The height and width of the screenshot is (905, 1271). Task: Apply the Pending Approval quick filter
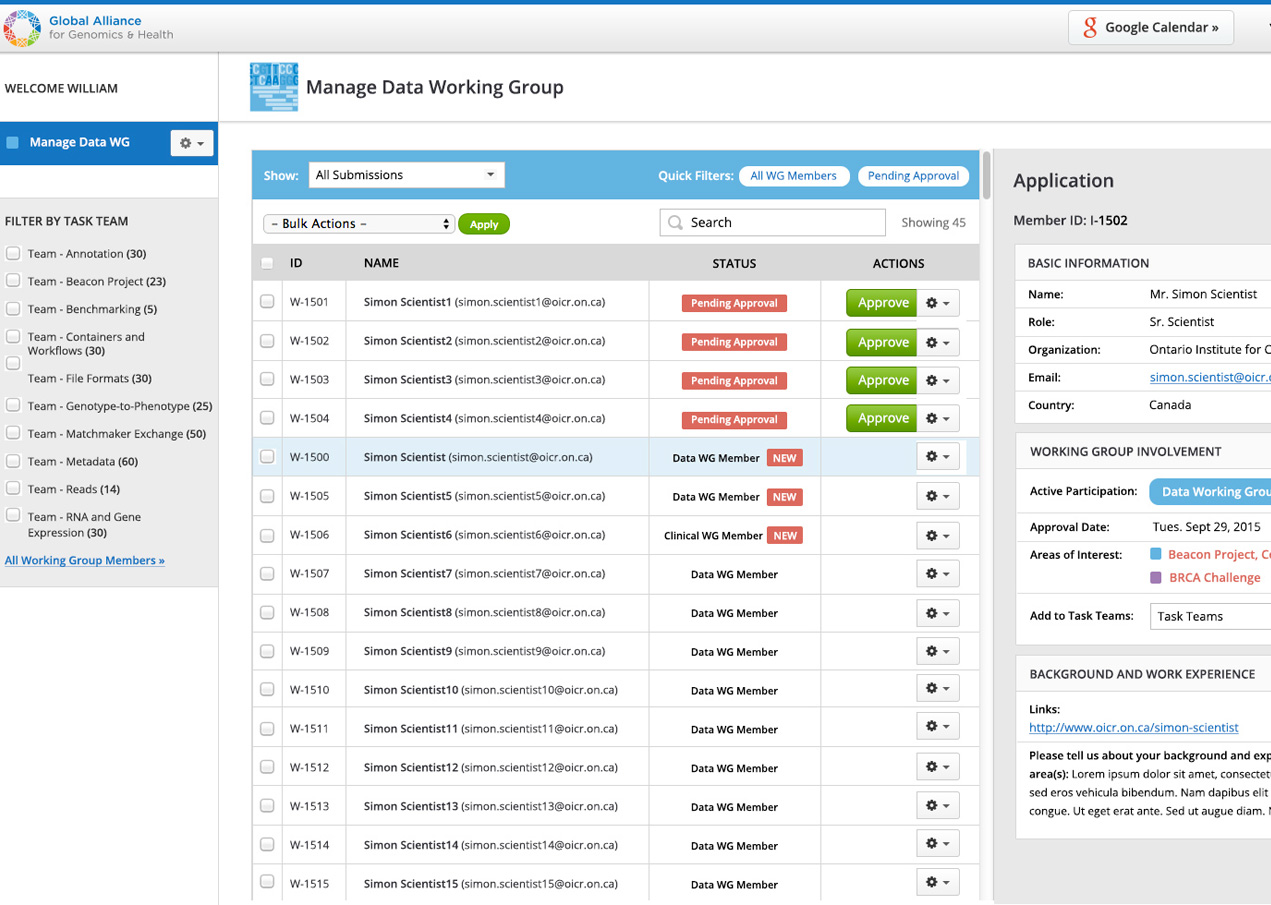pyautogui.click(x=913, y=176)
